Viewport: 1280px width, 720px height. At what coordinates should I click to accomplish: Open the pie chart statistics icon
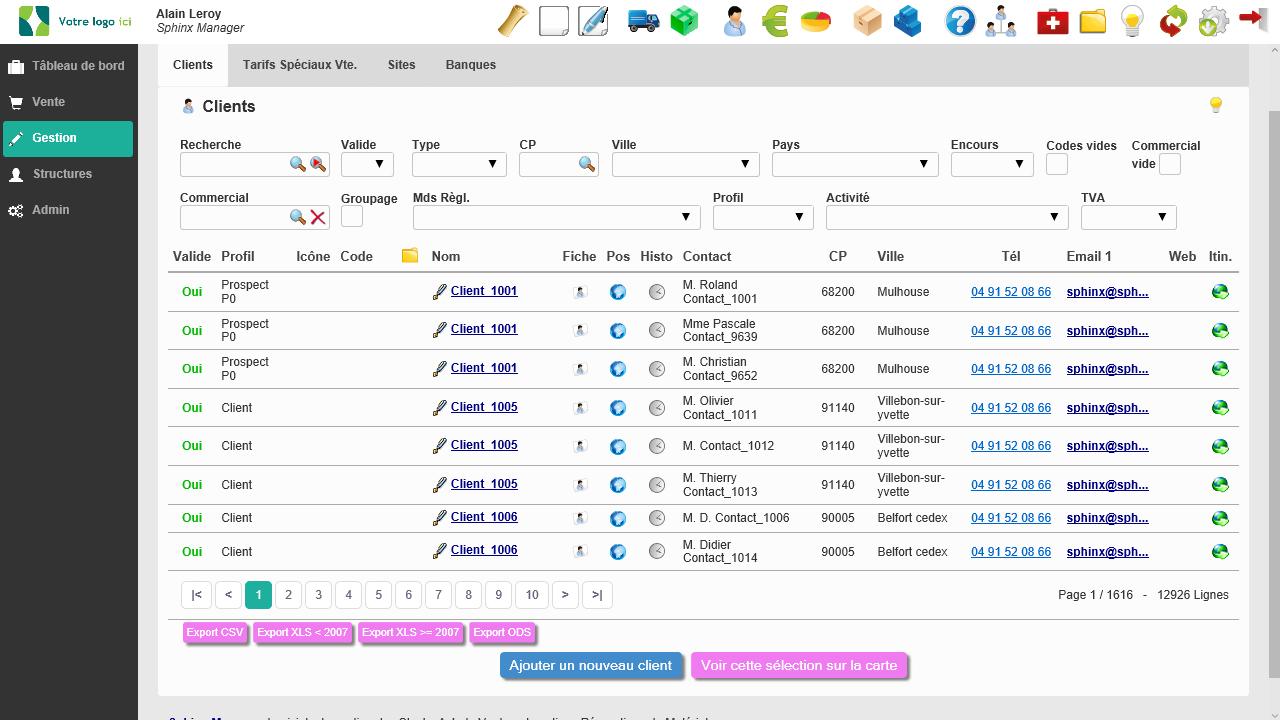[x=816, y=21]
